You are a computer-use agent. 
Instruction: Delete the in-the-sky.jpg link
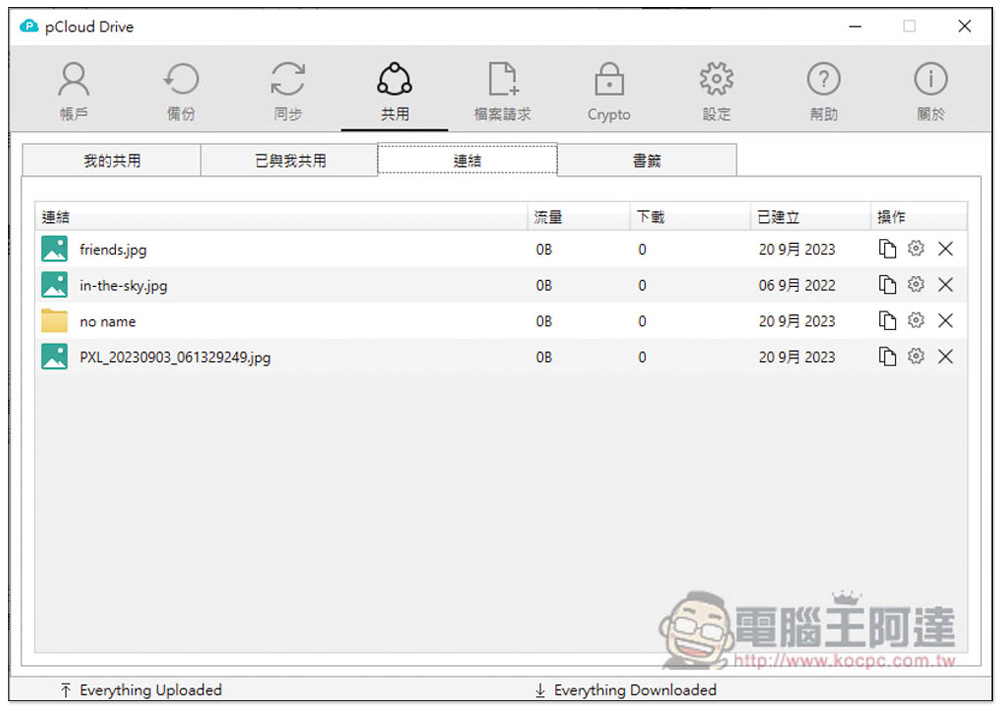(945, 284)
